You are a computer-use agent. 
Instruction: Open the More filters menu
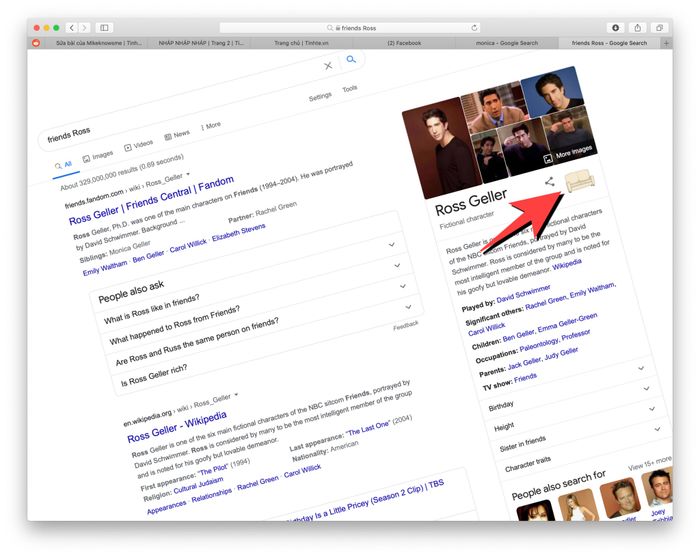(211, 126)
